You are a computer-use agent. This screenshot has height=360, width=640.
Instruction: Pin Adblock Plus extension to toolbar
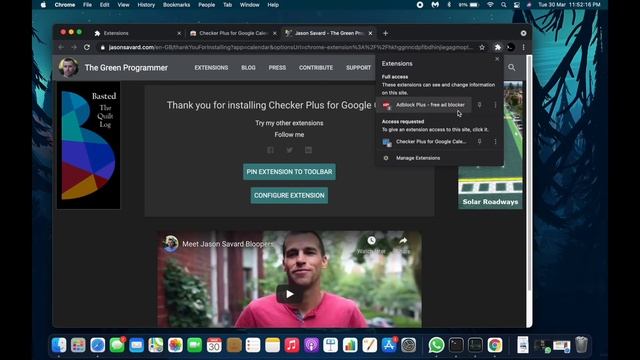tap(479, 105)
